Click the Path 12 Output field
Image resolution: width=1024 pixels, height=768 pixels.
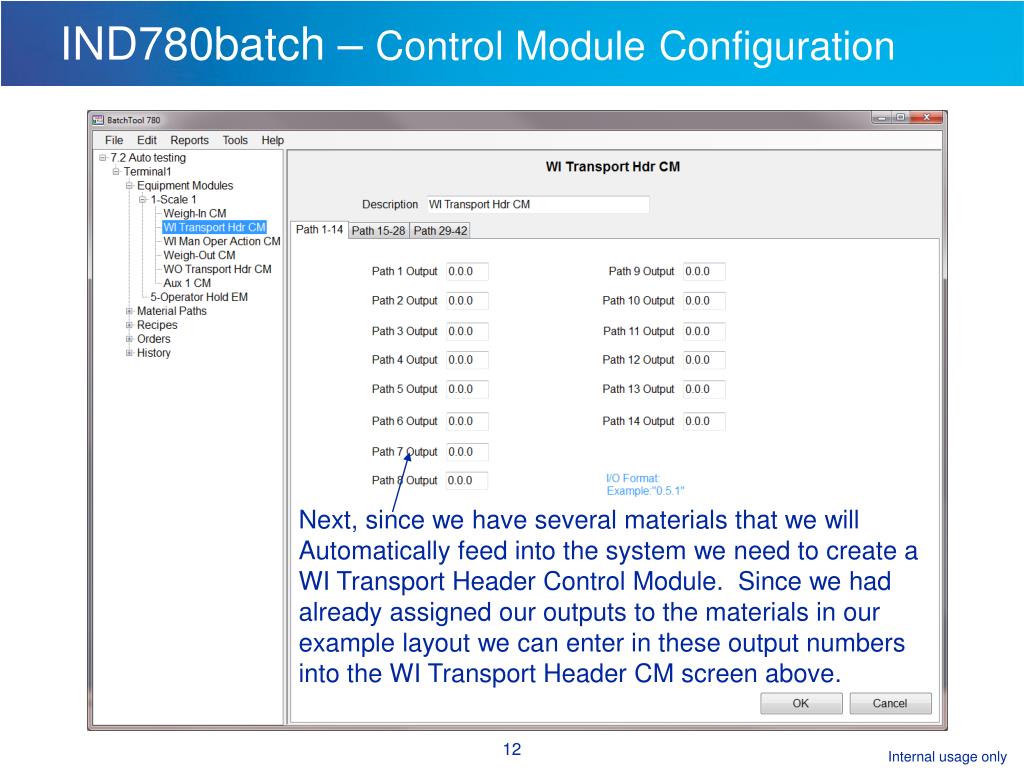click(x=704, y=360)
